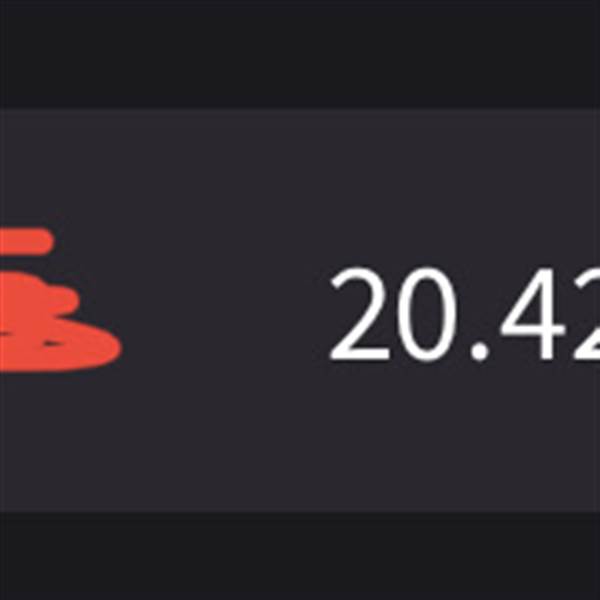Select the row showing 20.42
600x600 pixels.
[x=300, y=310]
